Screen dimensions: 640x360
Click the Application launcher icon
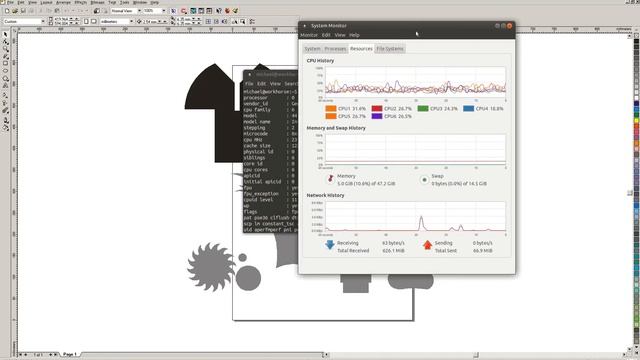click(183, 11)
